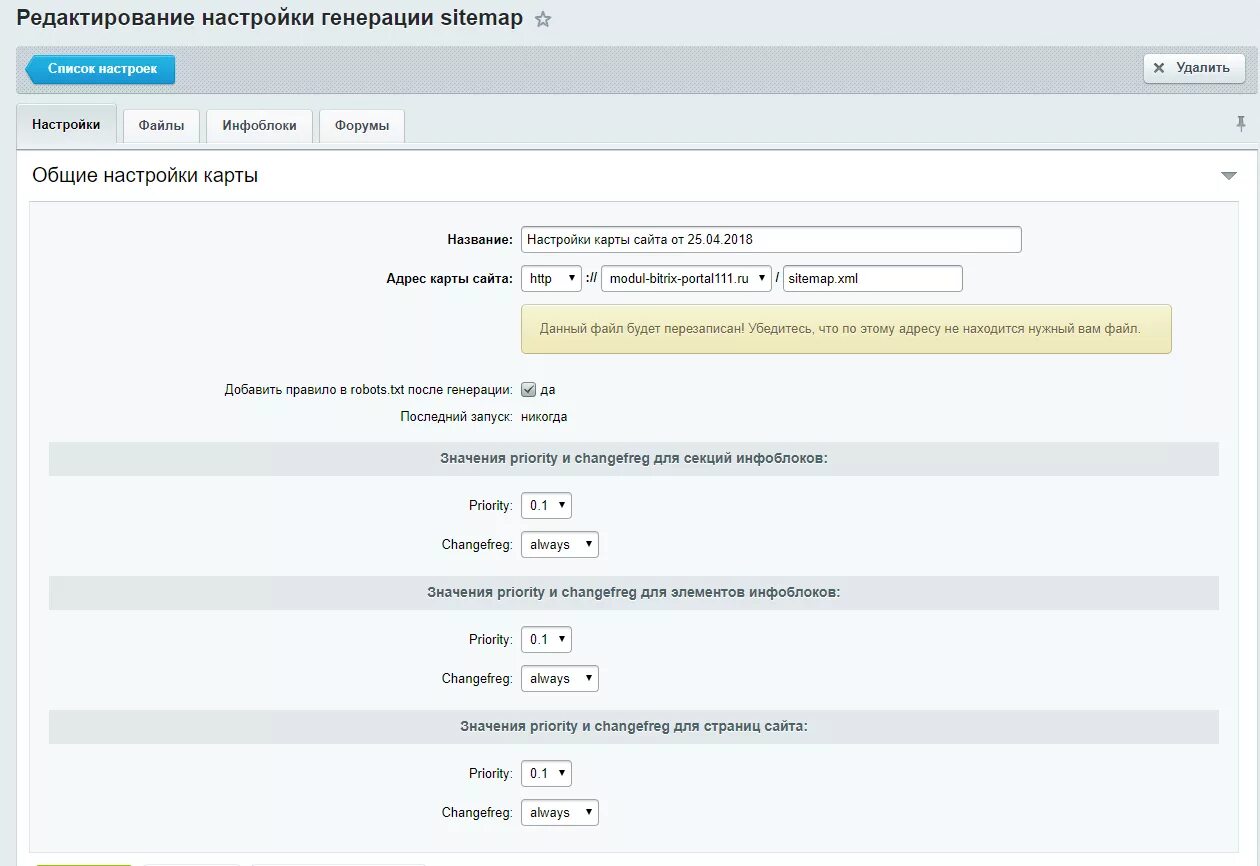Open the Инфоблоки tab

click(x=259, y=126)
